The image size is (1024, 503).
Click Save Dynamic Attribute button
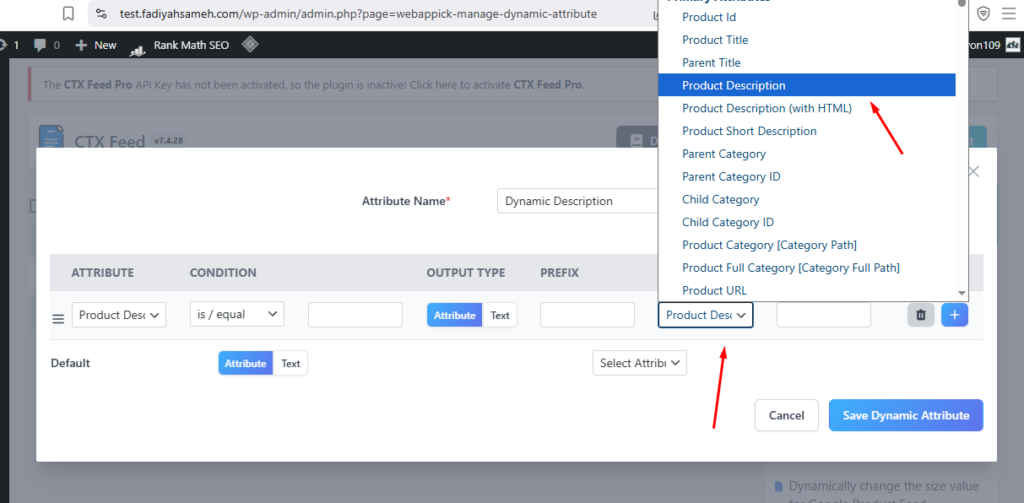[x=906, y=415]
